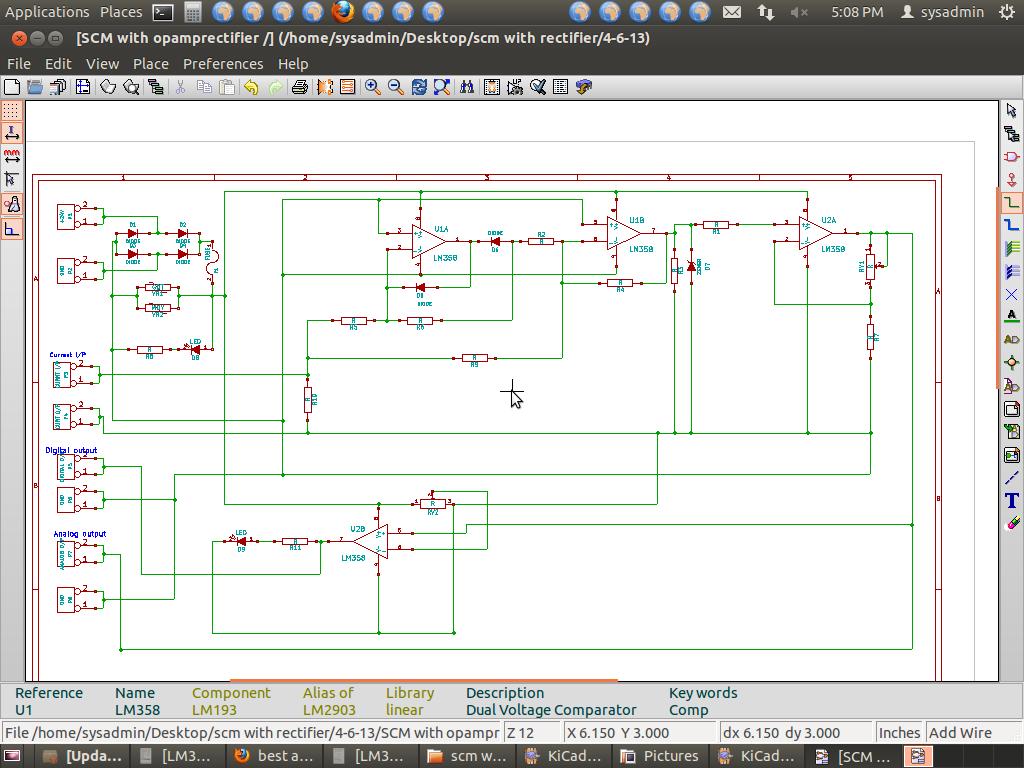Toggle HV wire orientation constraint
1024x768 pixels.
coord(11,229)
